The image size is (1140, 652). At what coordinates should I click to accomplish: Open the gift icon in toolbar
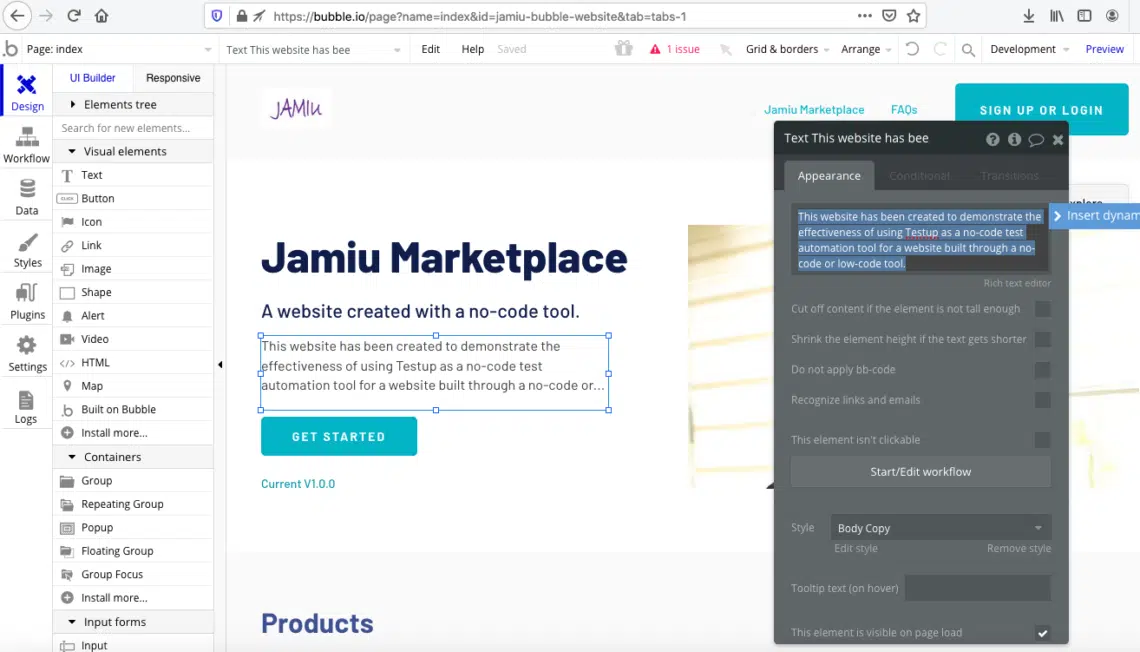(x=623, y=49)
